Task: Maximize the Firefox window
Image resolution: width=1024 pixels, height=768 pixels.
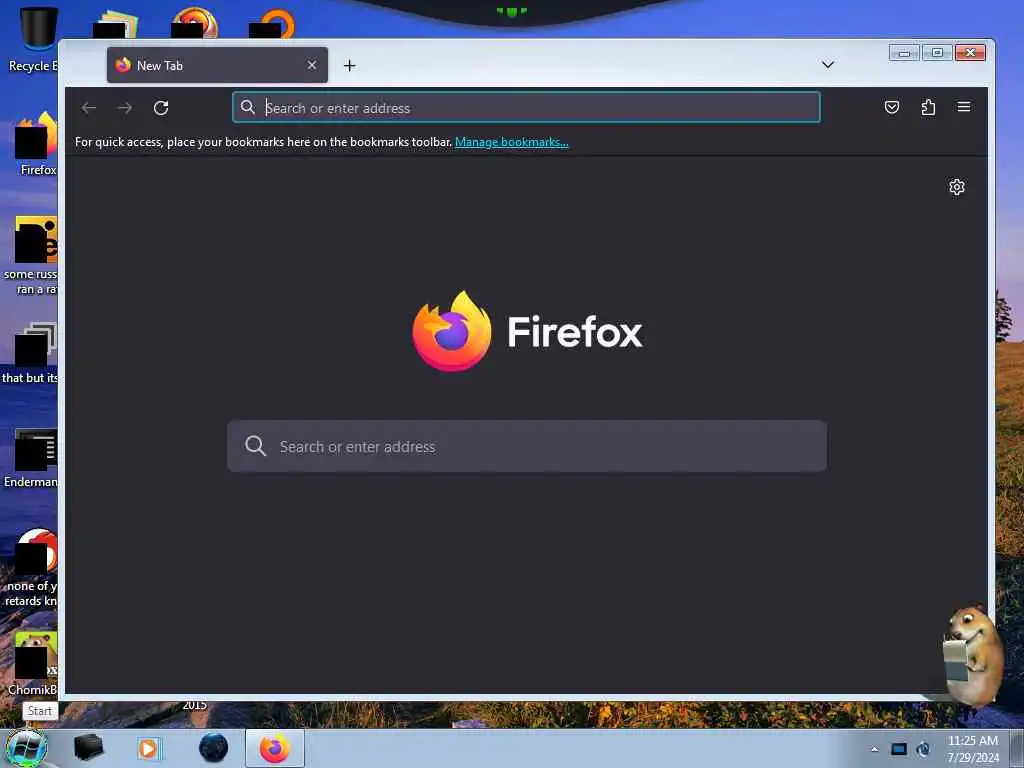Action: [937, 53]
